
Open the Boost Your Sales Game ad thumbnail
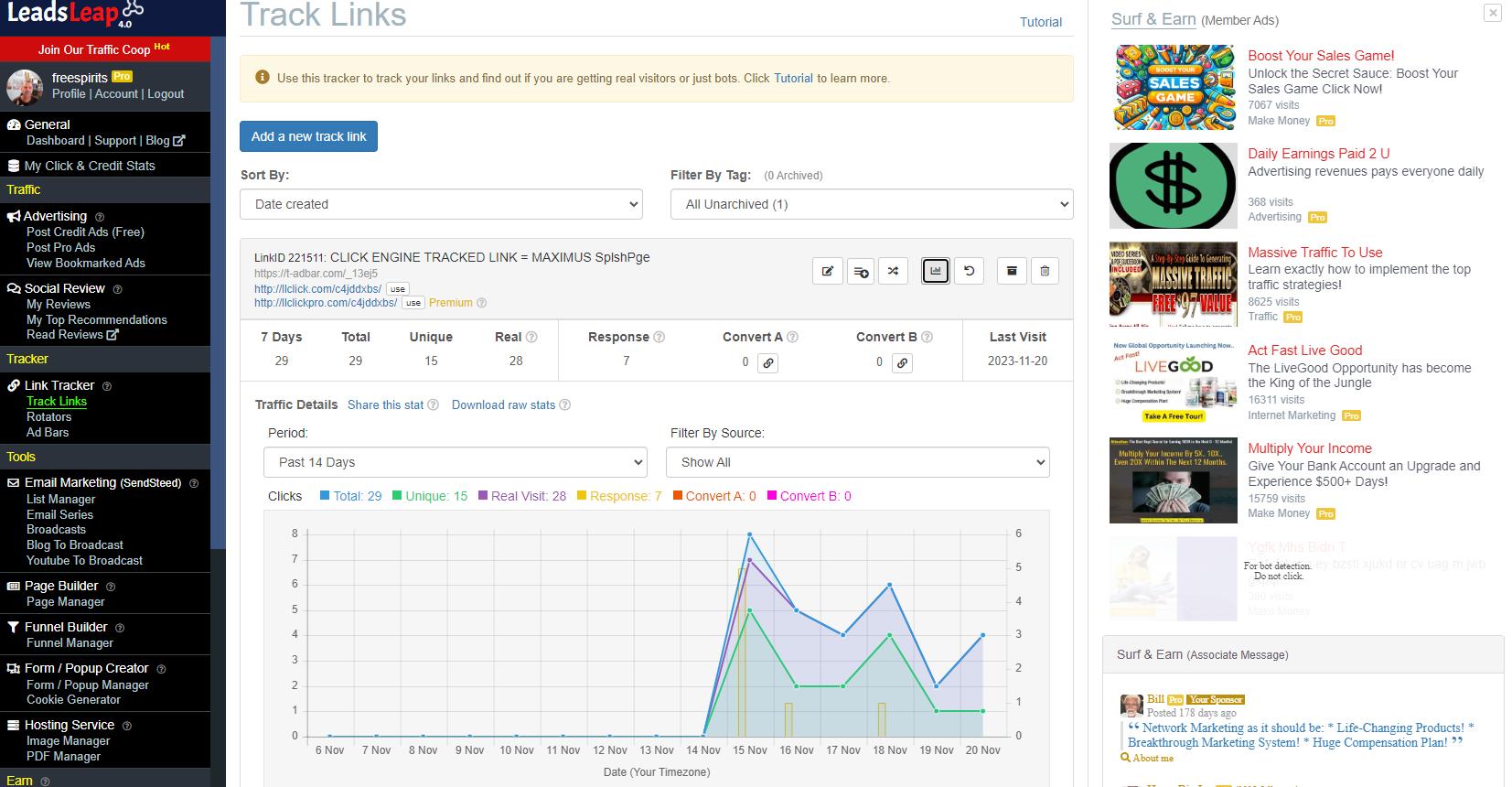point(1173,87)
